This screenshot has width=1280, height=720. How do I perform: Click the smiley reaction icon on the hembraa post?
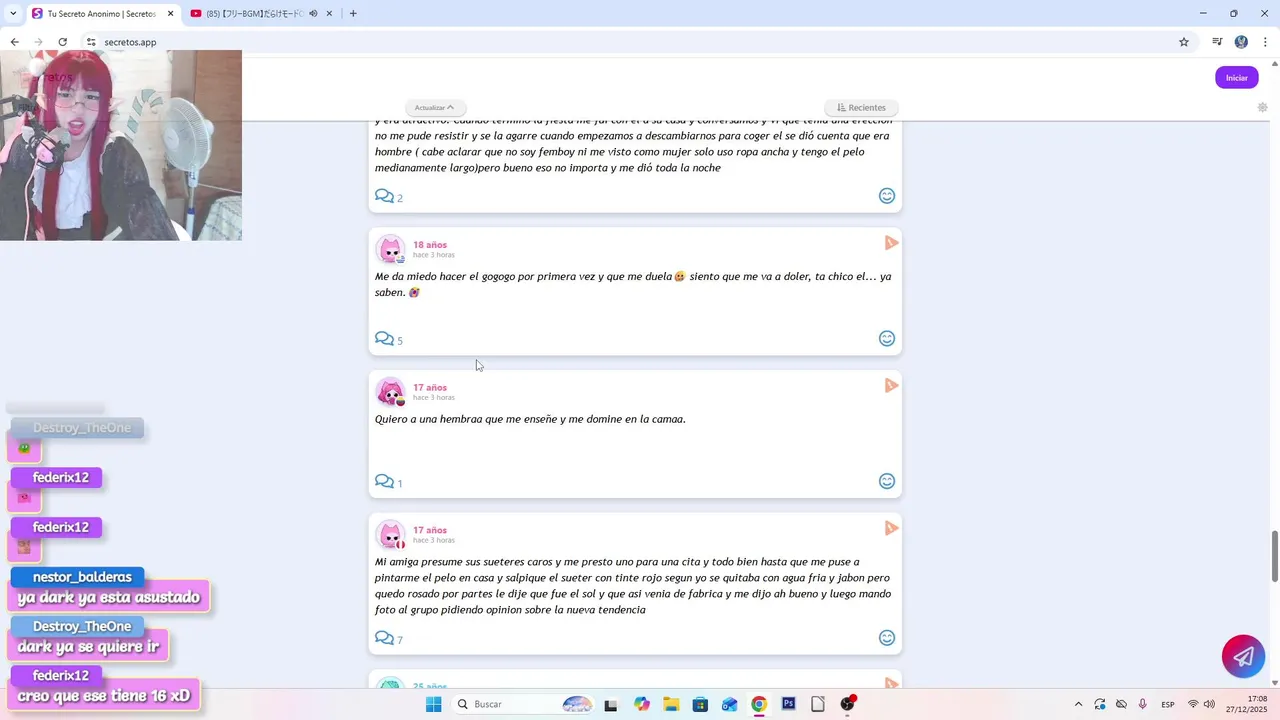pos(887,482)
